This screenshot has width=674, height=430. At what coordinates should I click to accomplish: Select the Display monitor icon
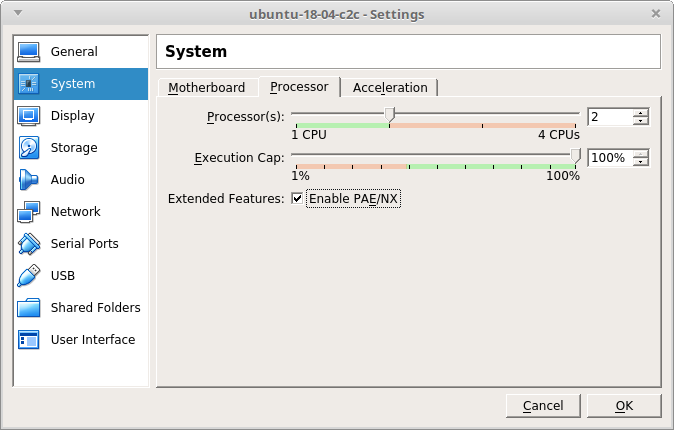click(x=29, y=116)
